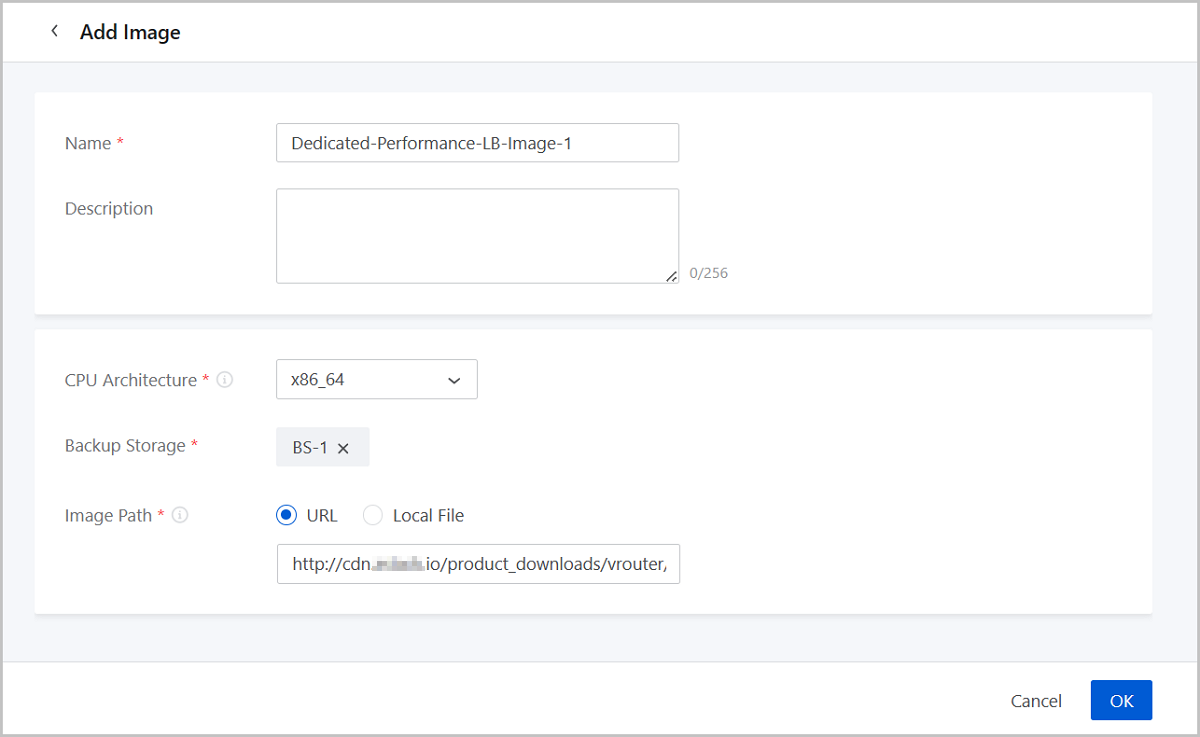The height and width of the screenshot is (737, 1200).
Task: Click the BS-1 backup storage chip text
Action: [309, 448]
